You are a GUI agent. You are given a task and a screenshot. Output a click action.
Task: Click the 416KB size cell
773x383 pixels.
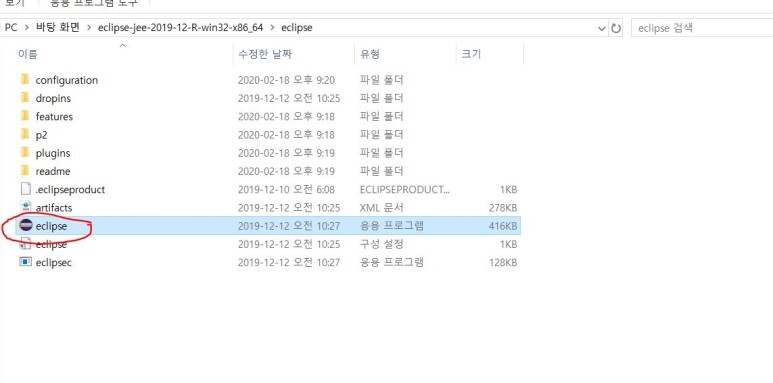pos(503,226)
